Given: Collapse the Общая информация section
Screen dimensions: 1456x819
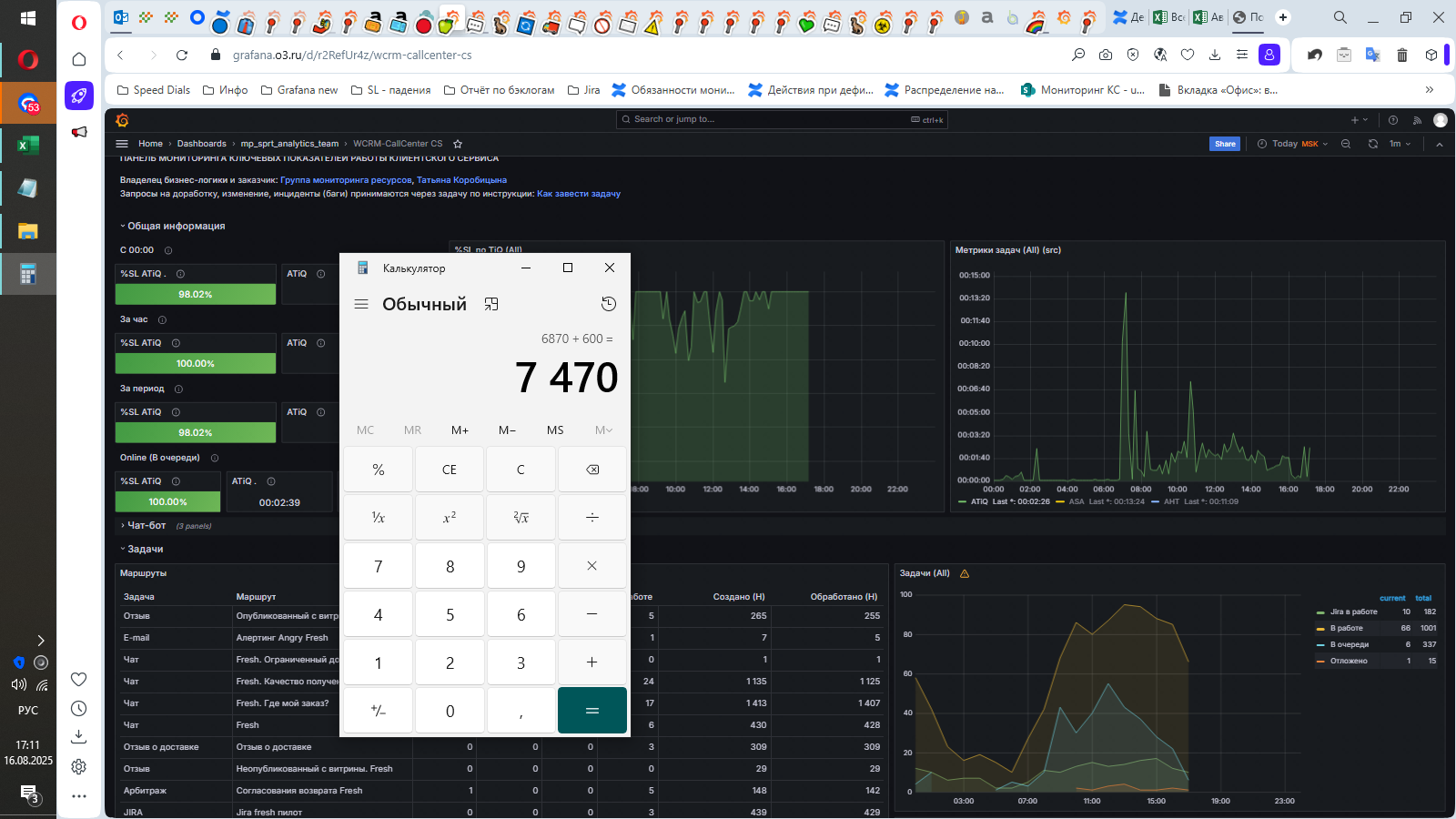Looking at the screenshot, I should 172,226.
